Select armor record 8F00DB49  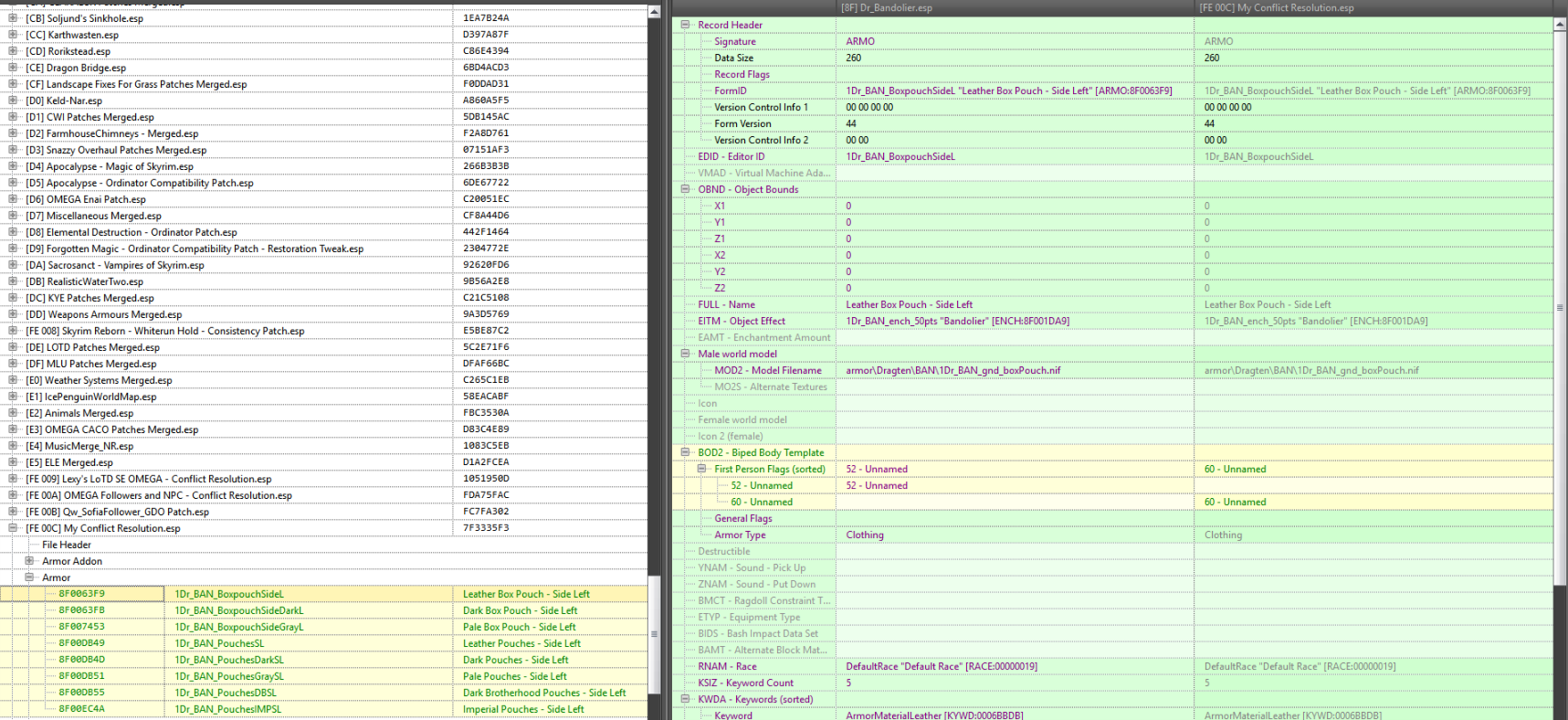81,643
